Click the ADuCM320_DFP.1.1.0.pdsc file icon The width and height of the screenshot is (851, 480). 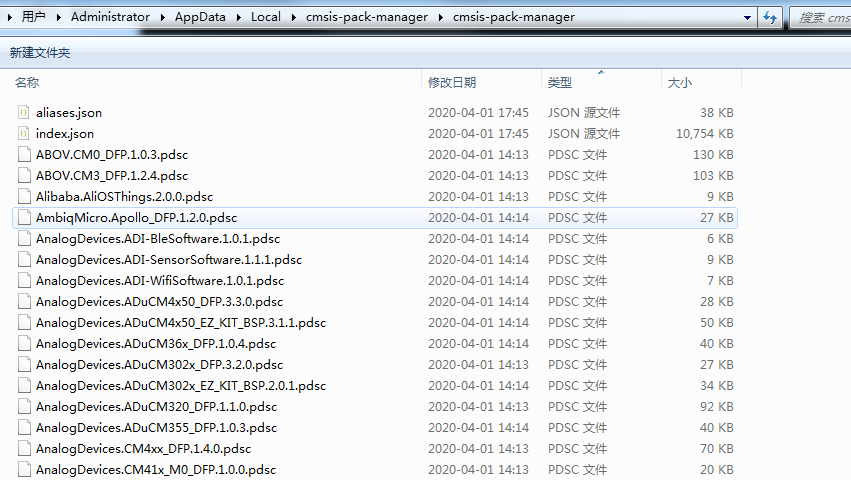(x=23, y=407)
